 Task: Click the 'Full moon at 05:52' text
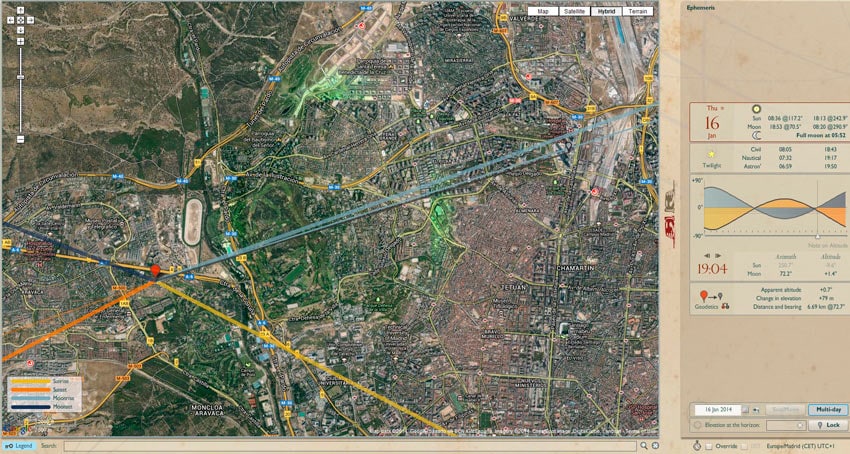coord(820,135)
